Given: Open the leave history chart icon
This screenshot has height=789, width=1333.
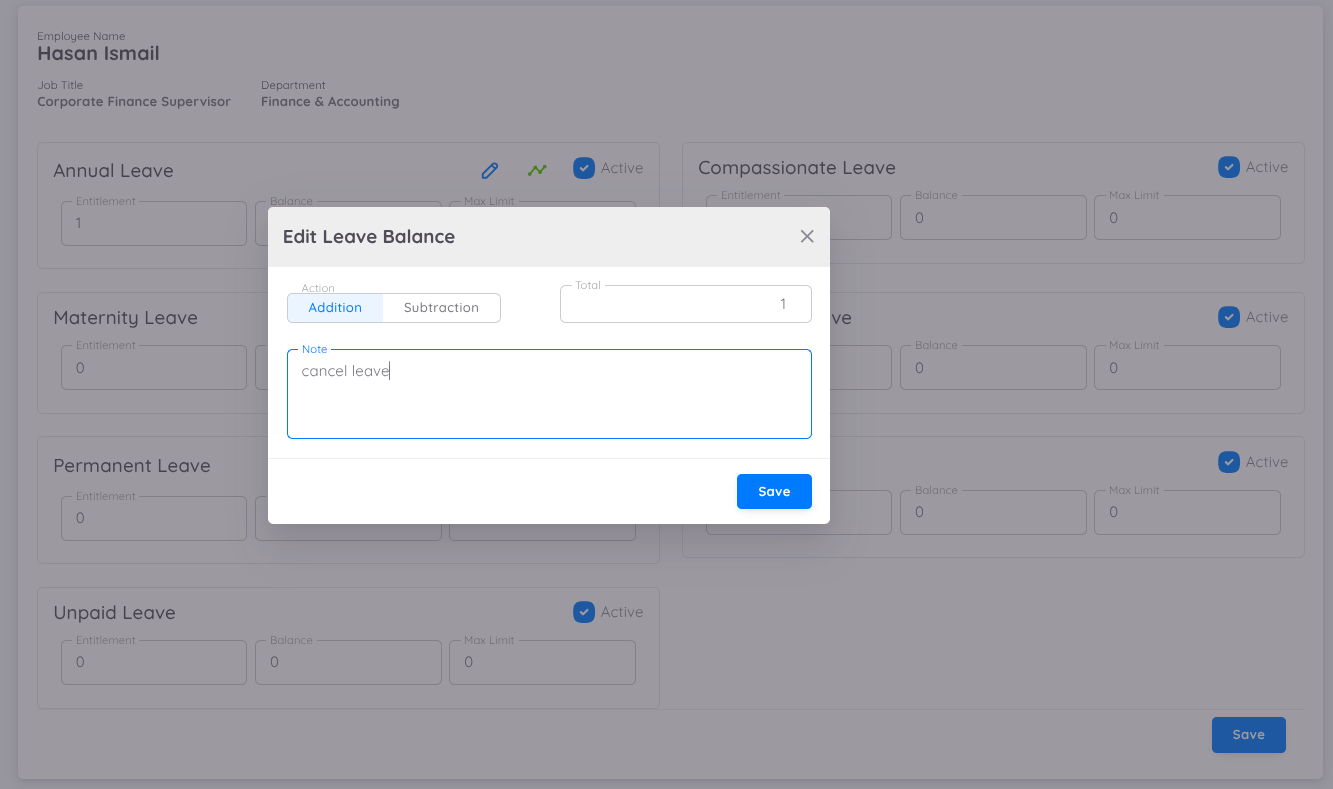Looking at the screenshot, I should pyautogui.click(x=536, y=170).
